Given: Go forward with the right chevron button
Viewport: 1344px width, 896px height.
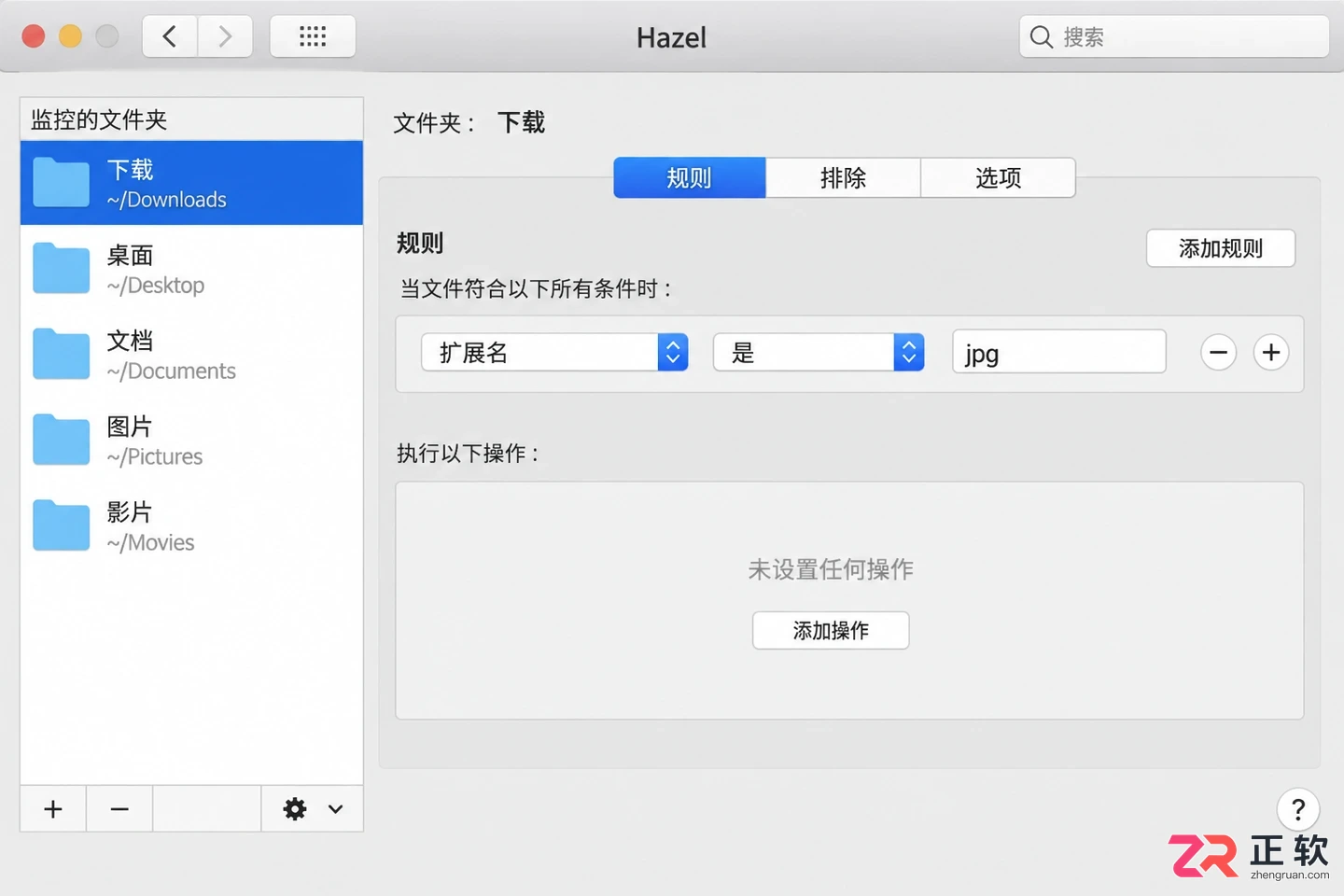Looking at the screenshot, I should pos(225,36).
